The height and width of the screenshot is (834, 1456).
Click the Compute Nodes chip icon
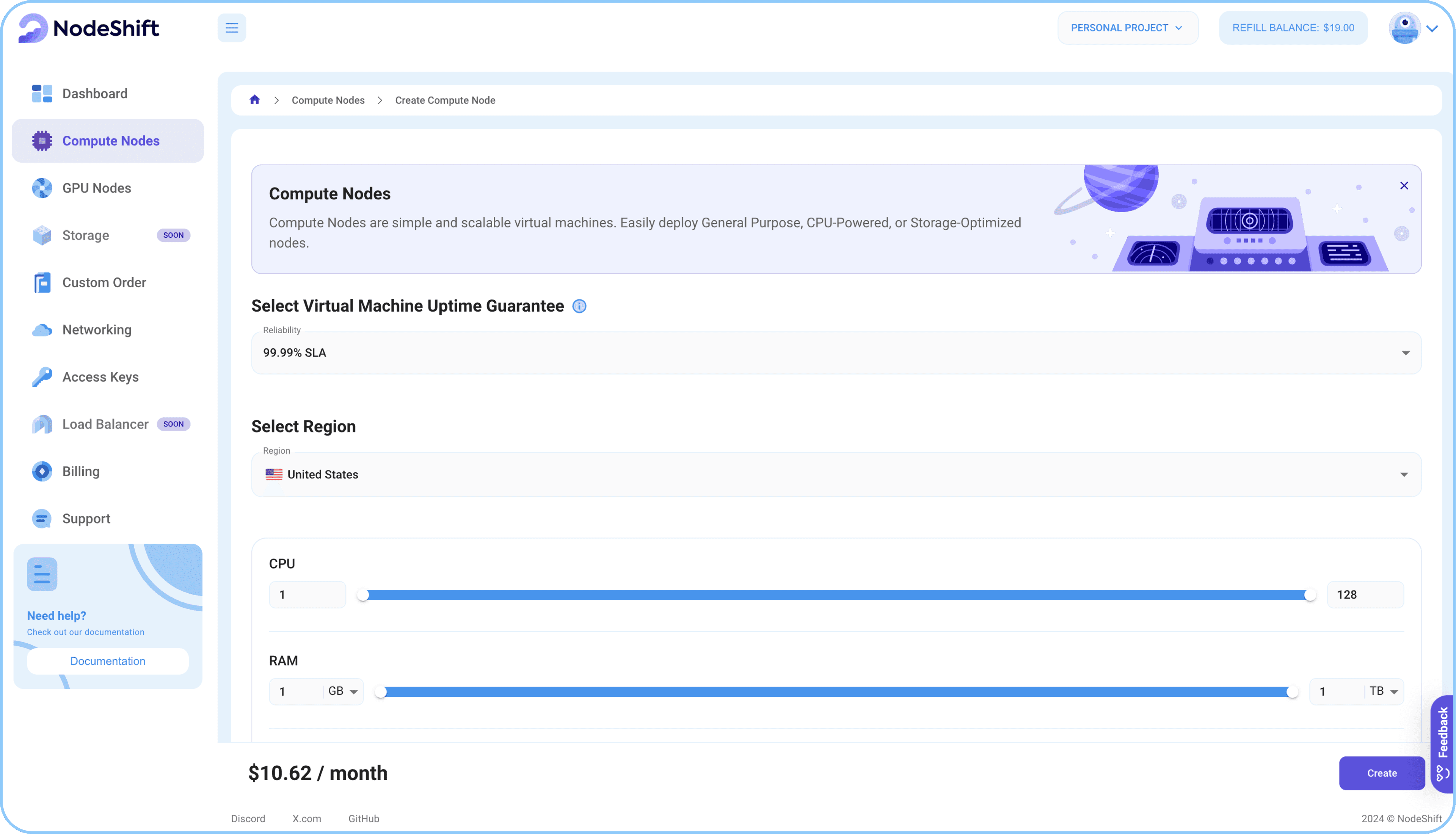pyautogui.click(x=42, y=141)
